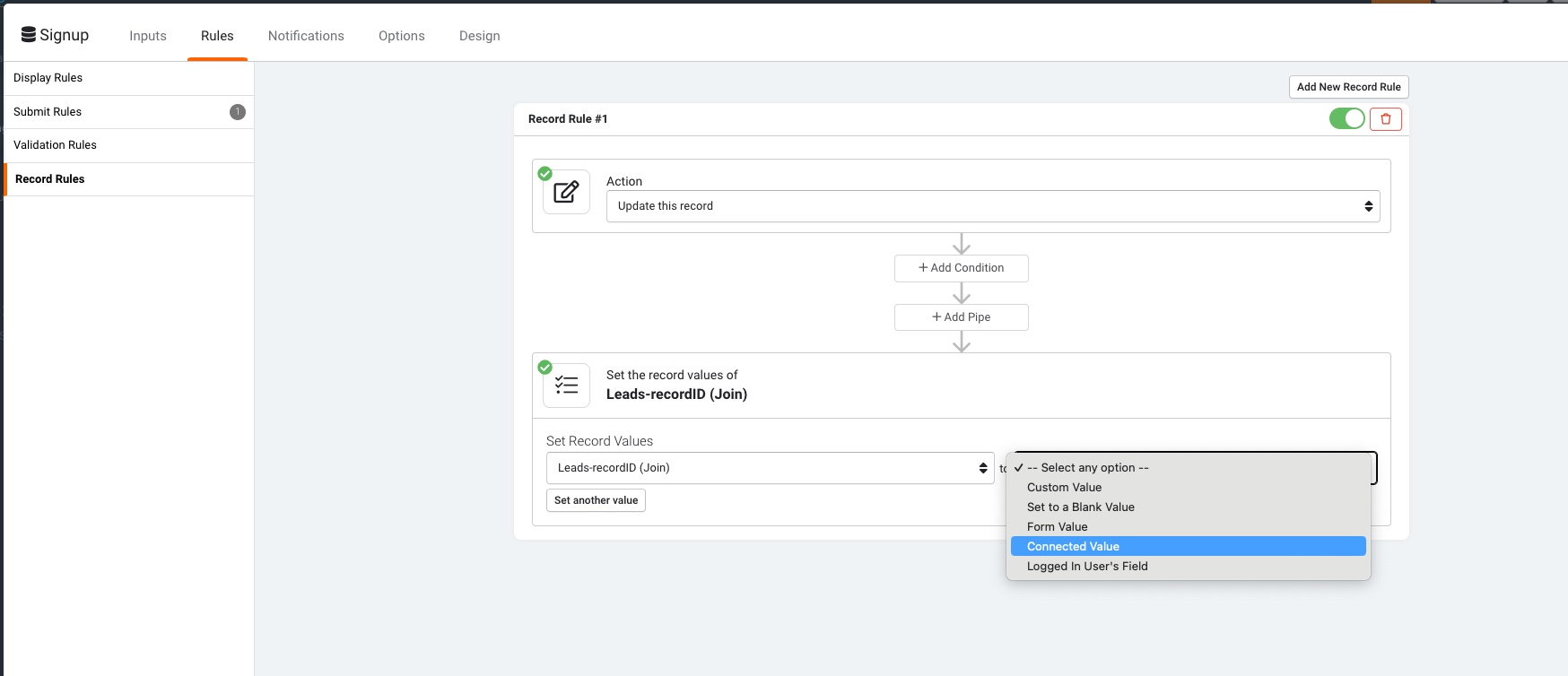
Task: Choose Custom Value from the dropdown list
Action: [x=1189, y=488]
